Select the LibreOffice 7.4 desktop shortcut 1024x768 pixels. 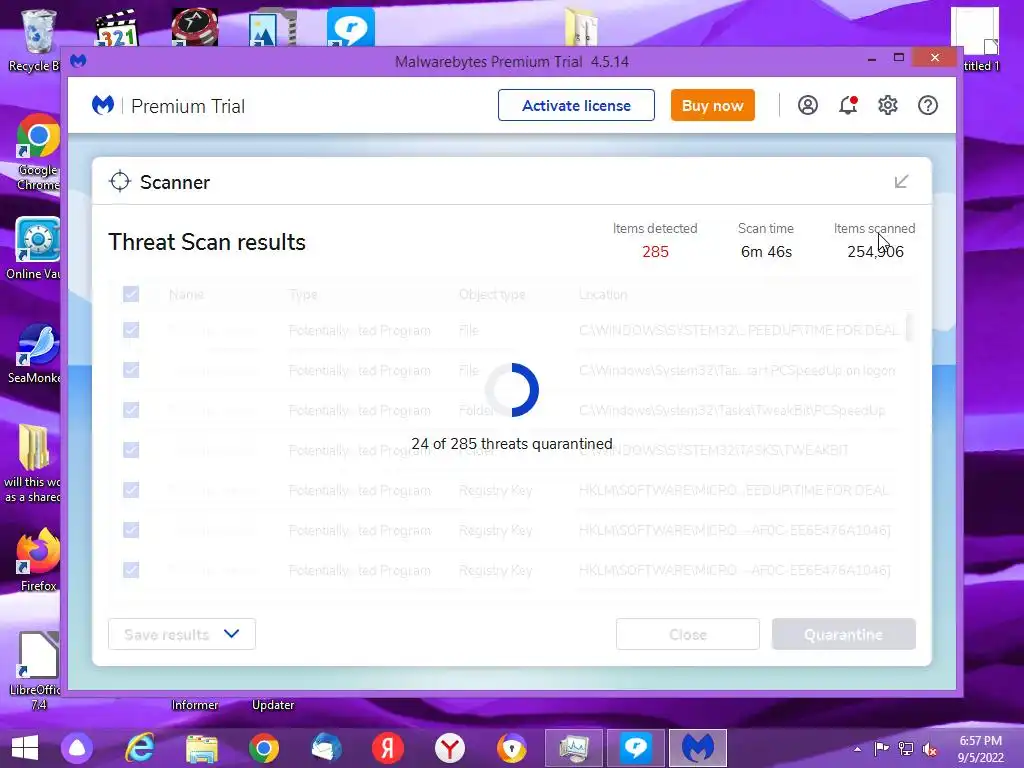click(36, 671)
